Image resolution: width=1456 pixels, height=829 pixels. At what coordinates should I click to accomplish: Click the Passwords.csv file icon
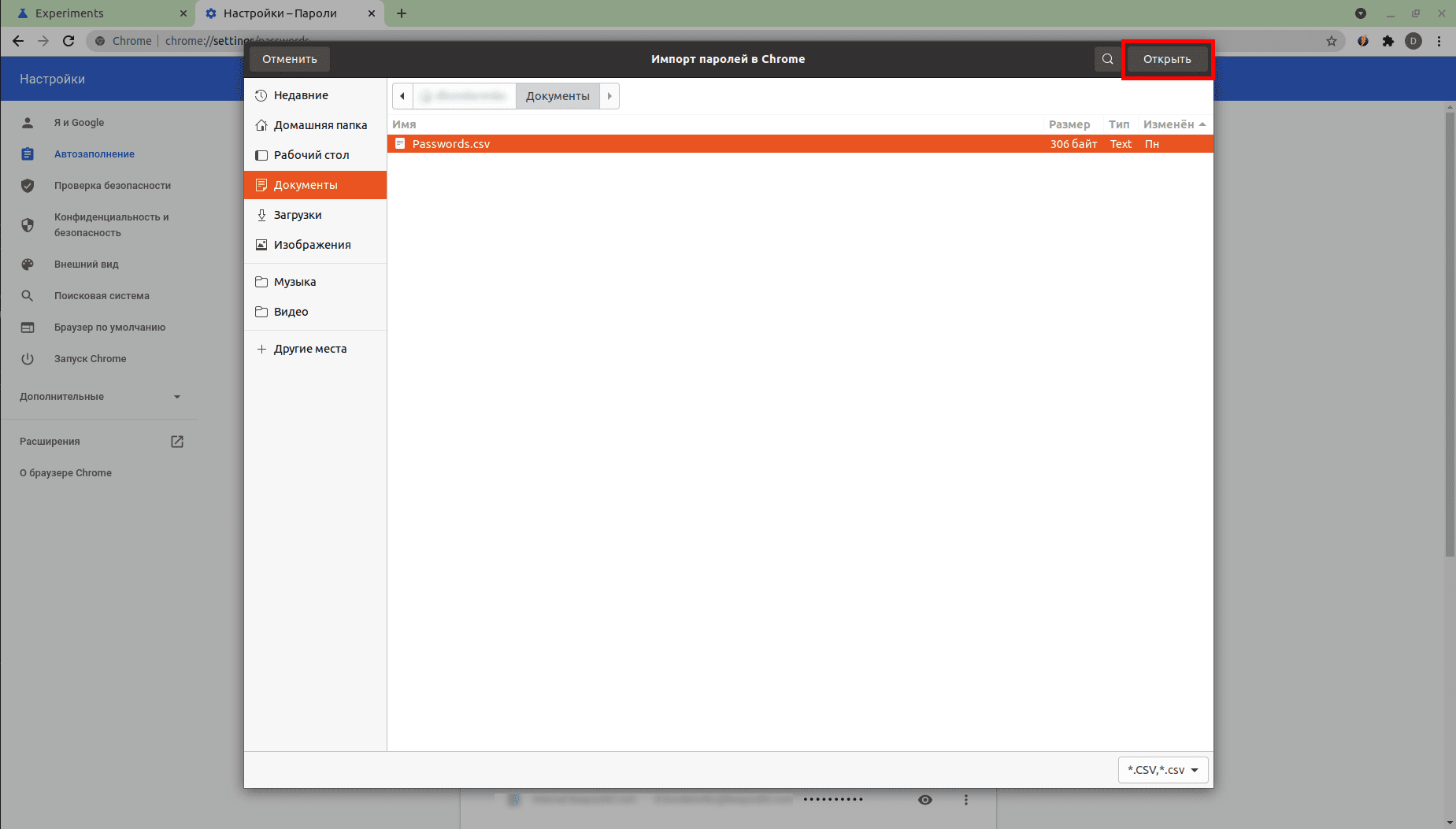click(x=400, y=144)
